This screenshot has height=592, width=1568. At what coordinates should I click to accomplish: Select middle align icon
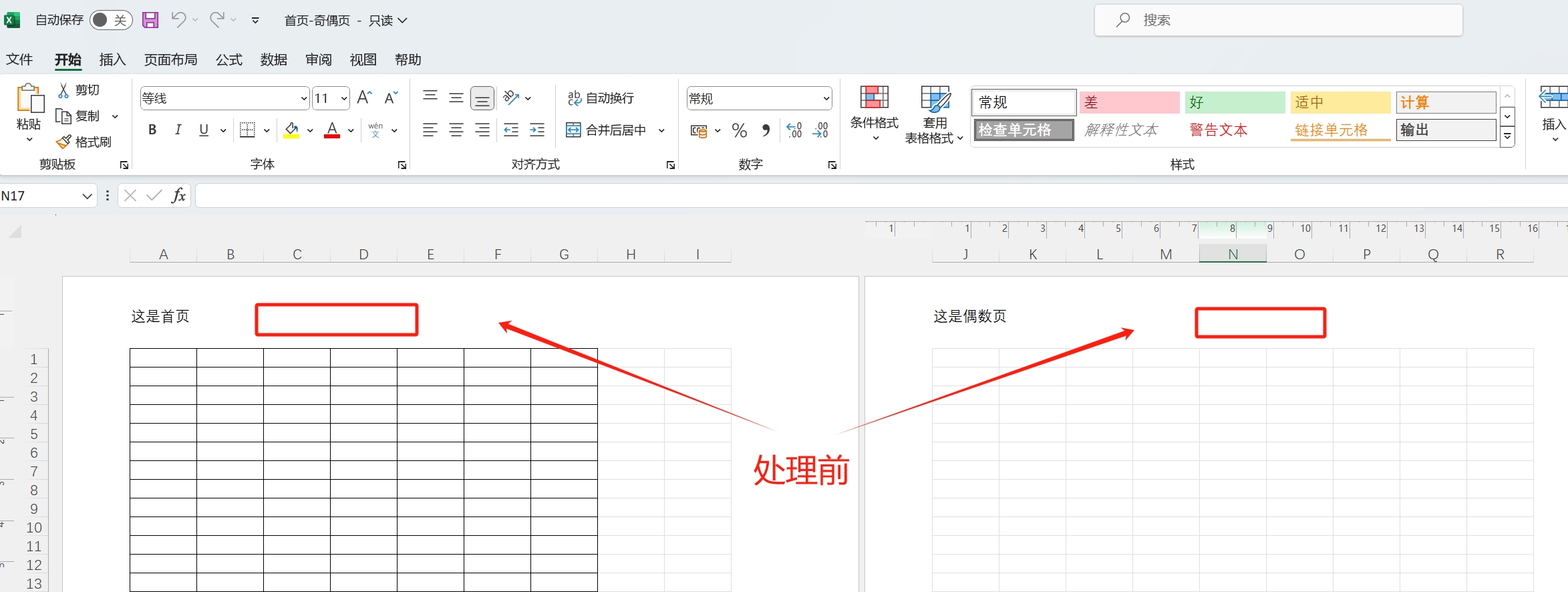456,98
